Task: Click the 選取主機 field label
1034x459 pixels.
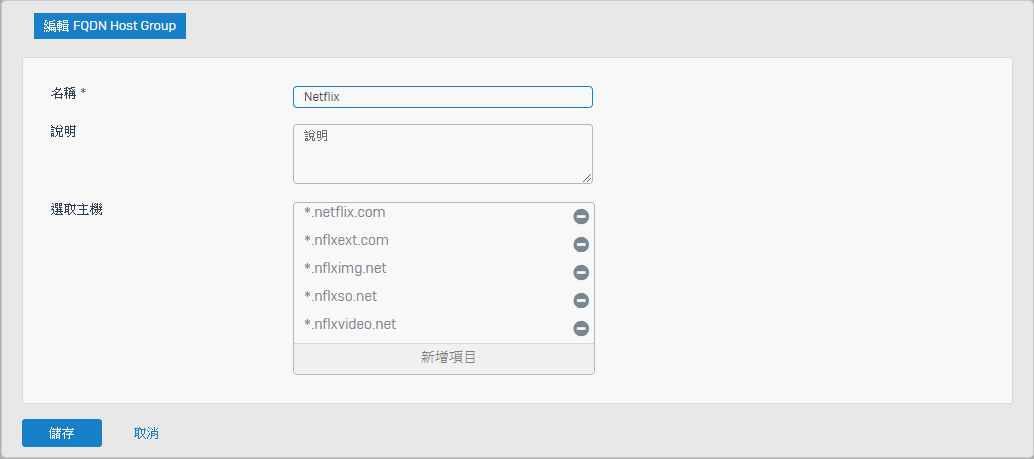Action: [x=76, y=210]
